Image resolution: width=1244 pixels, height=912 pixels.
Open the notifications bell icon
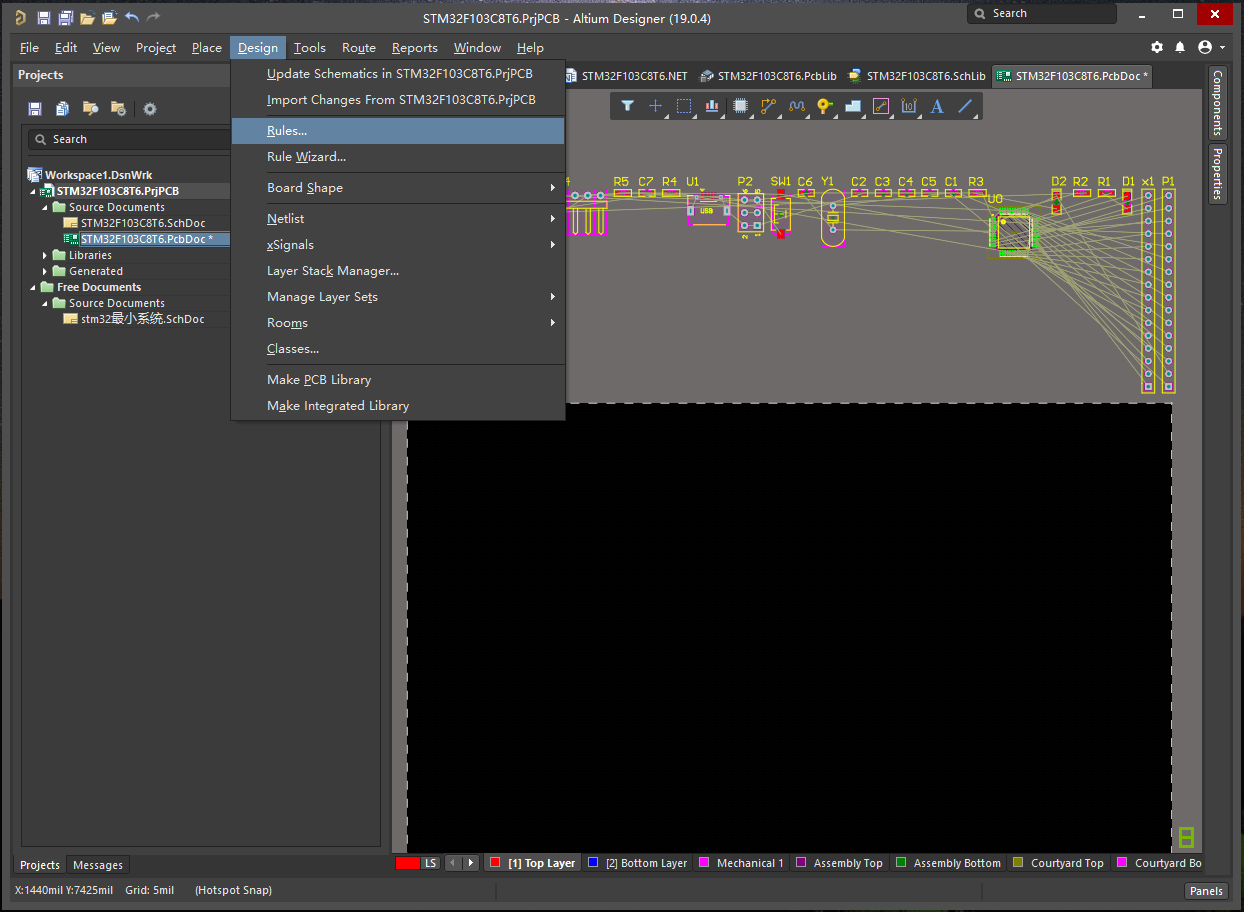1180,47
